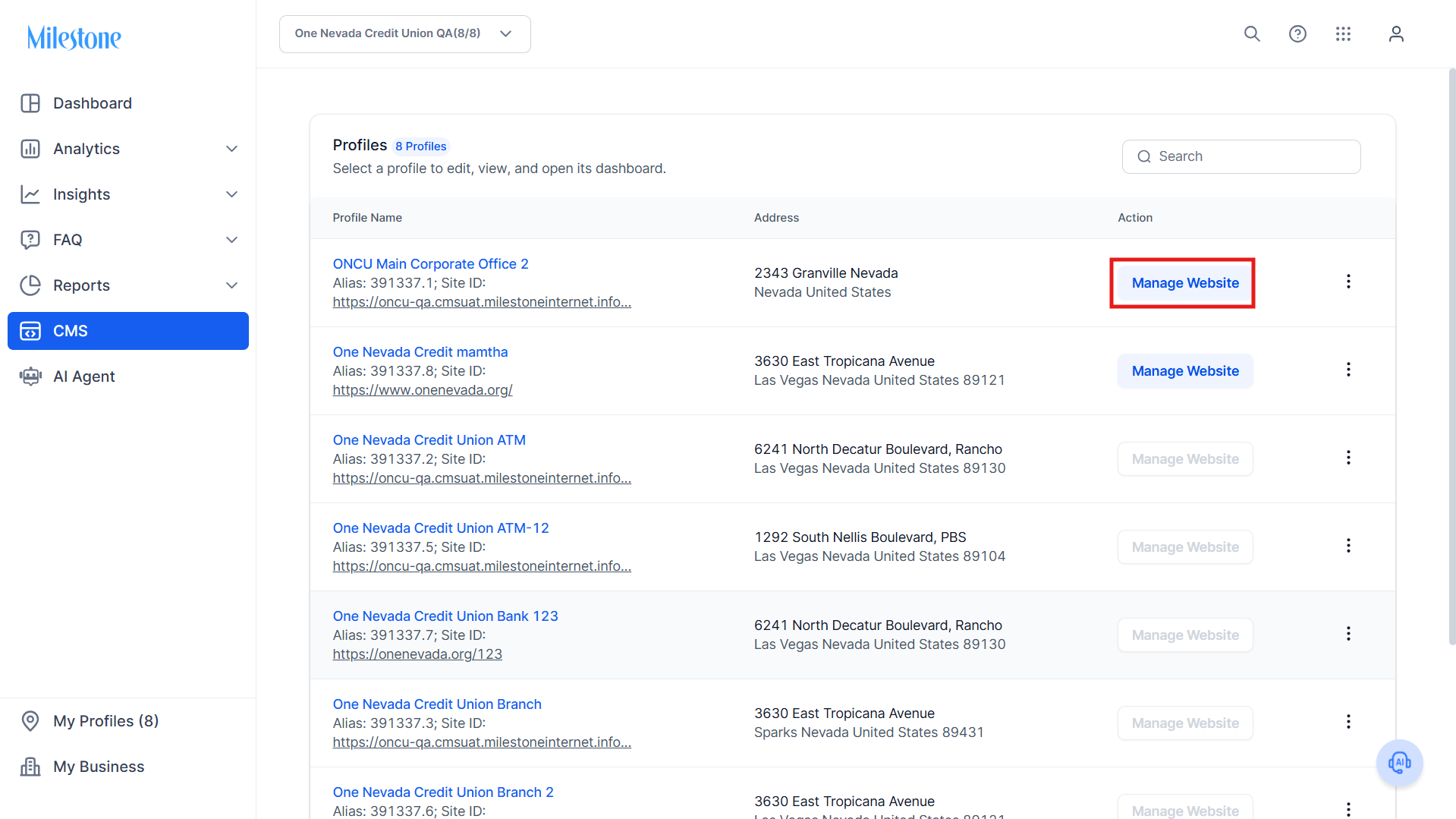The image size is (1456, 819).
Task: Open more options for One Nevada Credit Union Branch 2
Action: tap(1348, 809)
